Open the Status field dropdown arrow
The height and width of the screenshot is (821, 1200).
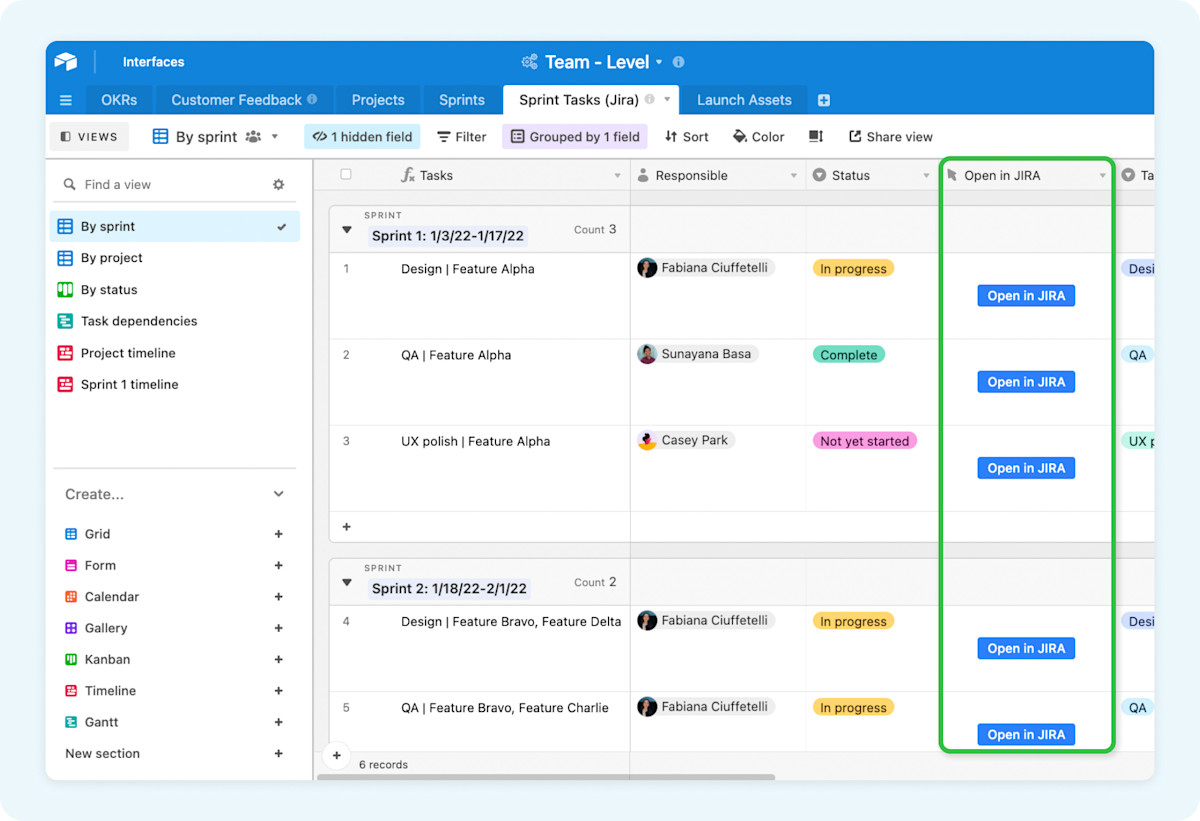point(928,175)
